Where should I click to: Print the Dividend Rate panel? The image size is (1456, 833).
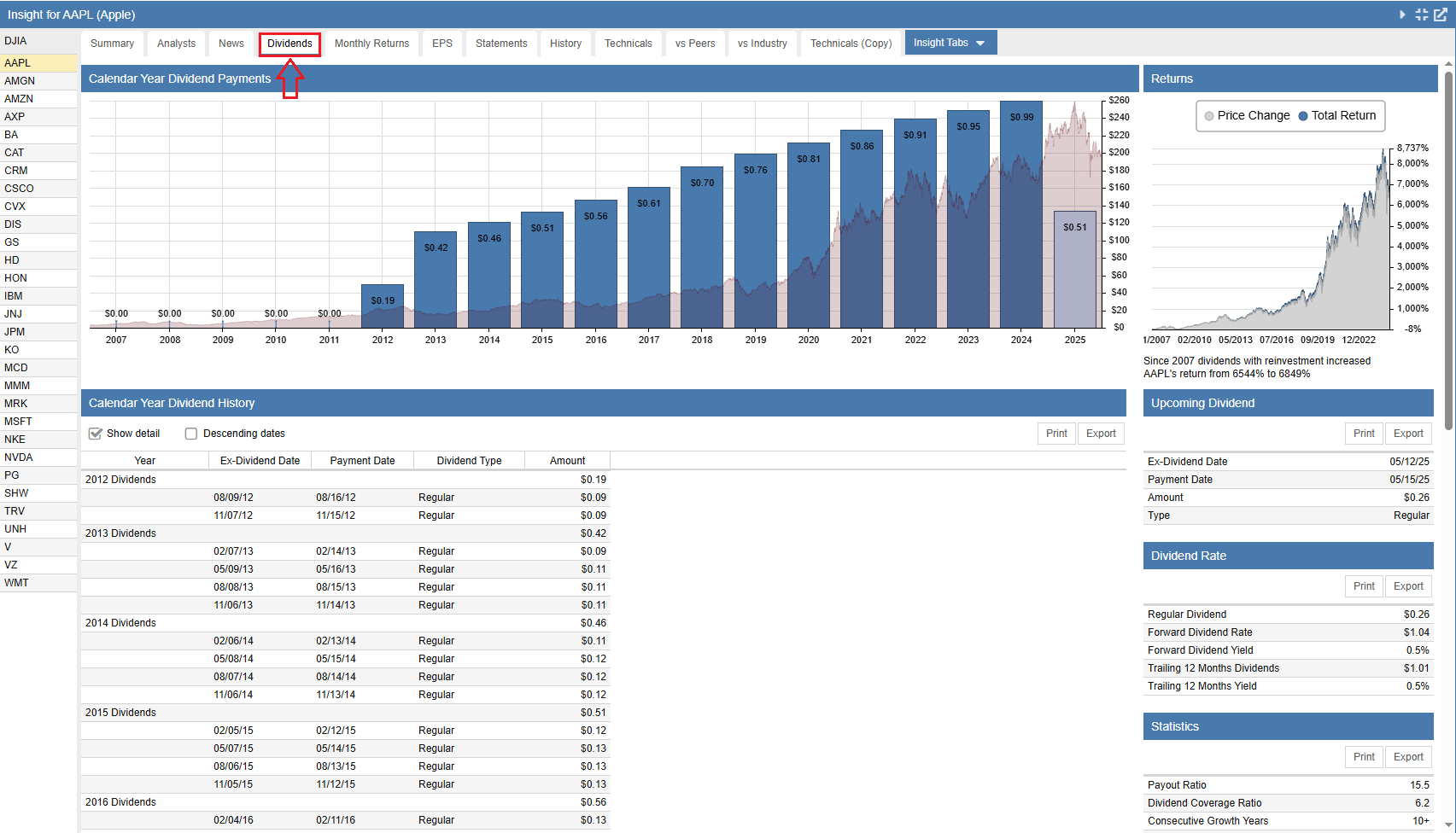click(x=1364, y=586)
